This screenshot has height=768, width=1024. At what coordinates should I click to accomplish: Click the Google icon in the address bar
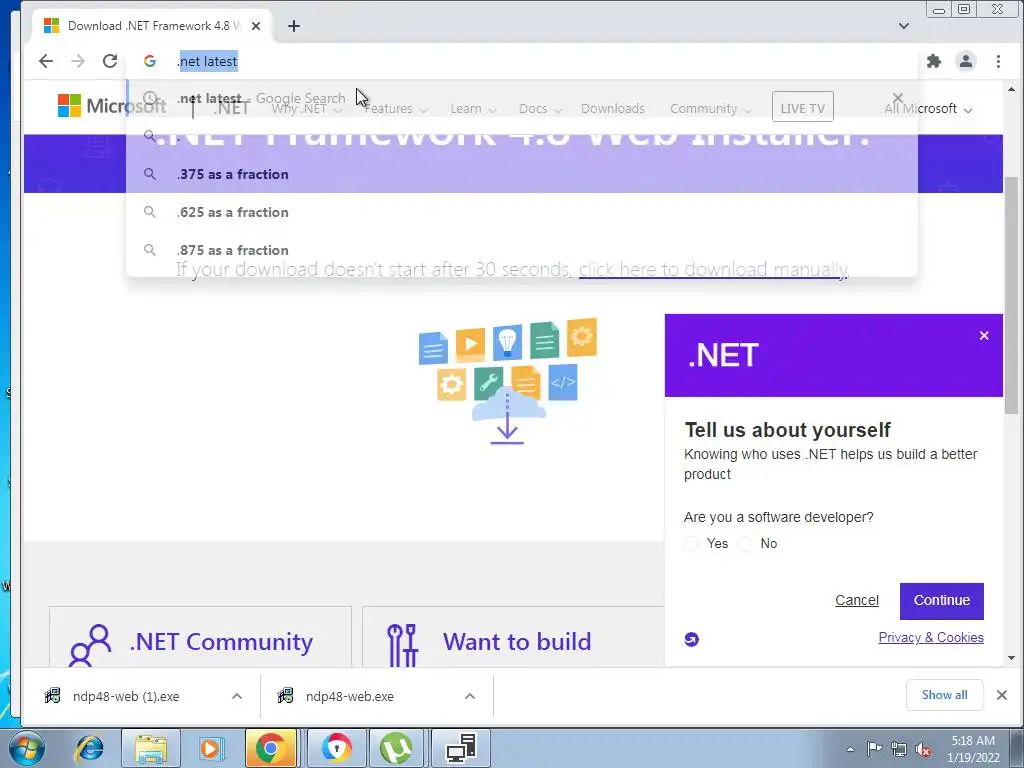[x=150, y=61]
